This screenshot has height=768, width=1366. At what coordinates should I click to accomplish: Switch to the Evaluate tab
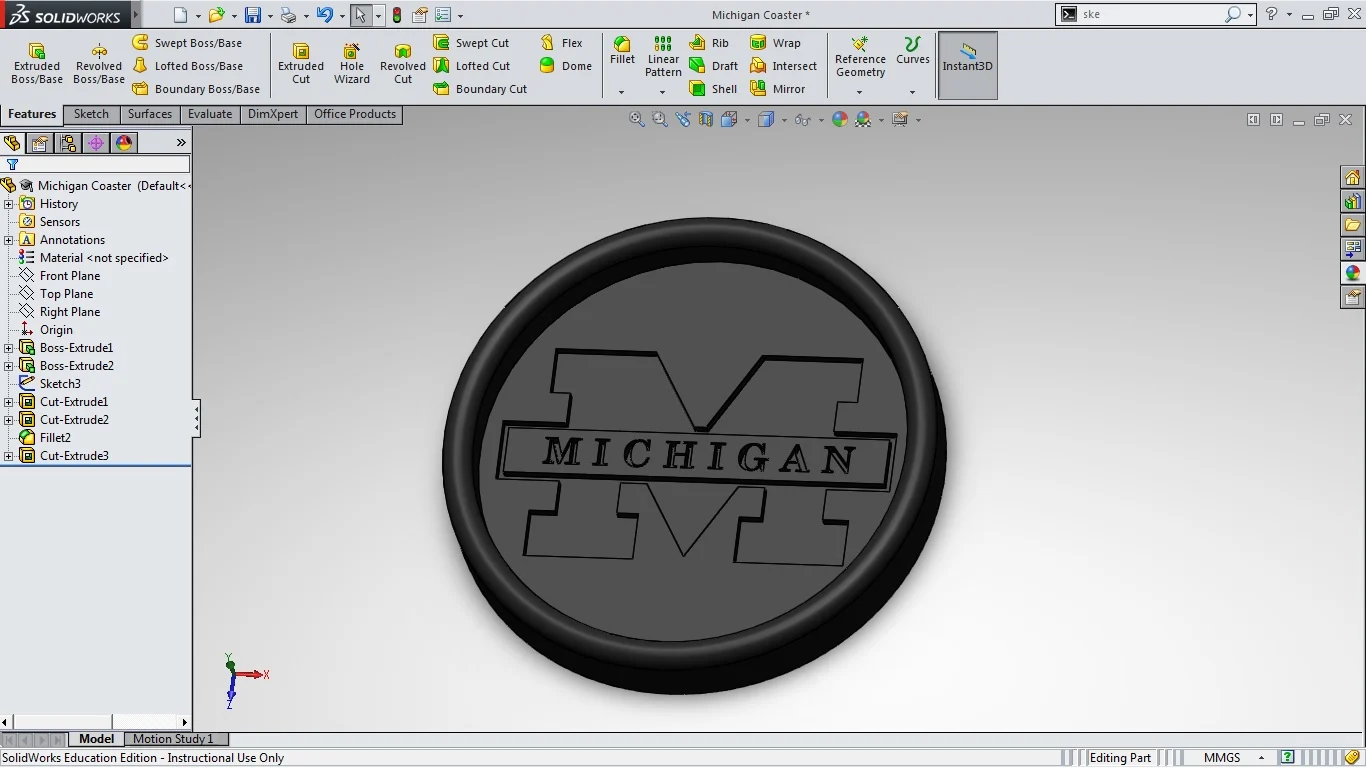pos(210,114)
